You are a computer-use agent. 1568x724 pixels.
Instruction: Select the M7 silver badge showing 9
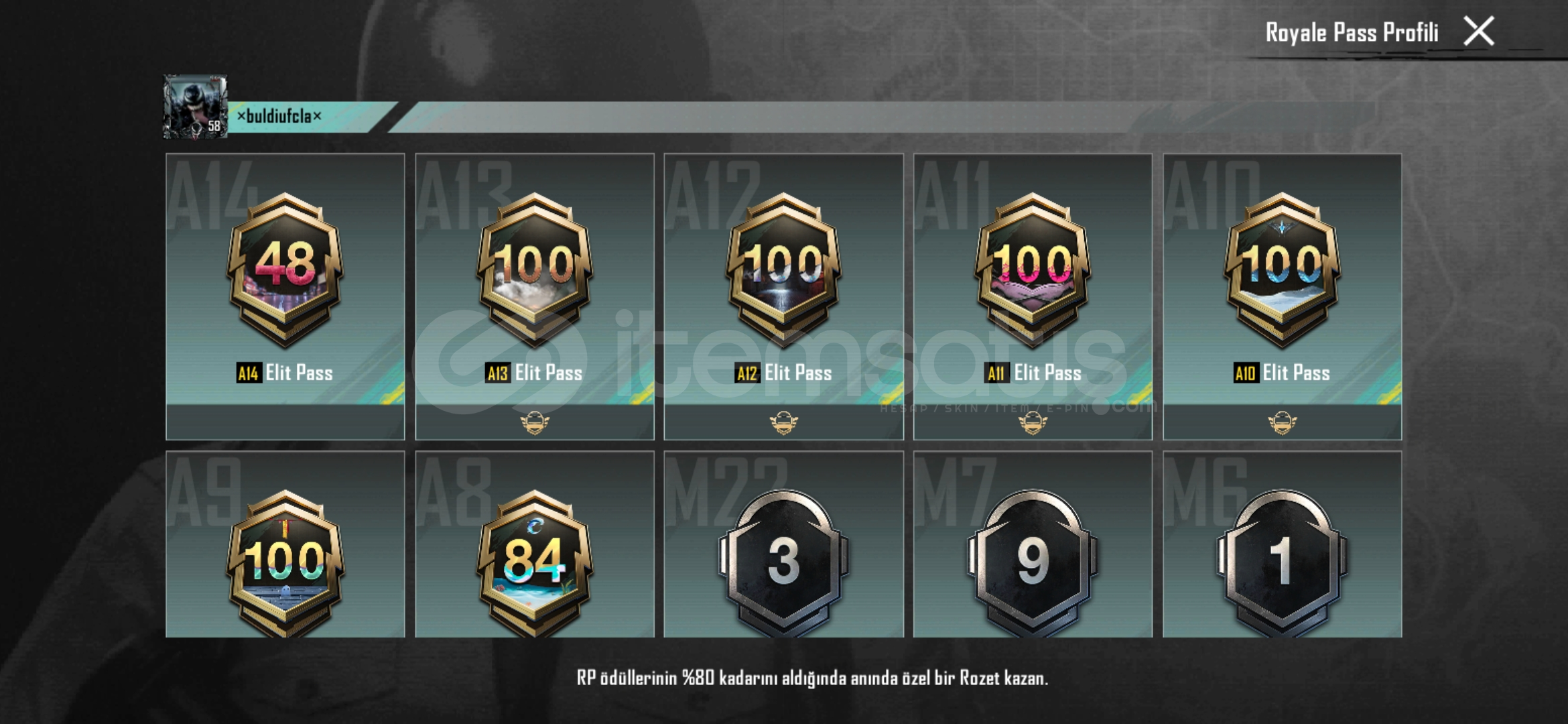(x=1033, y=563)
